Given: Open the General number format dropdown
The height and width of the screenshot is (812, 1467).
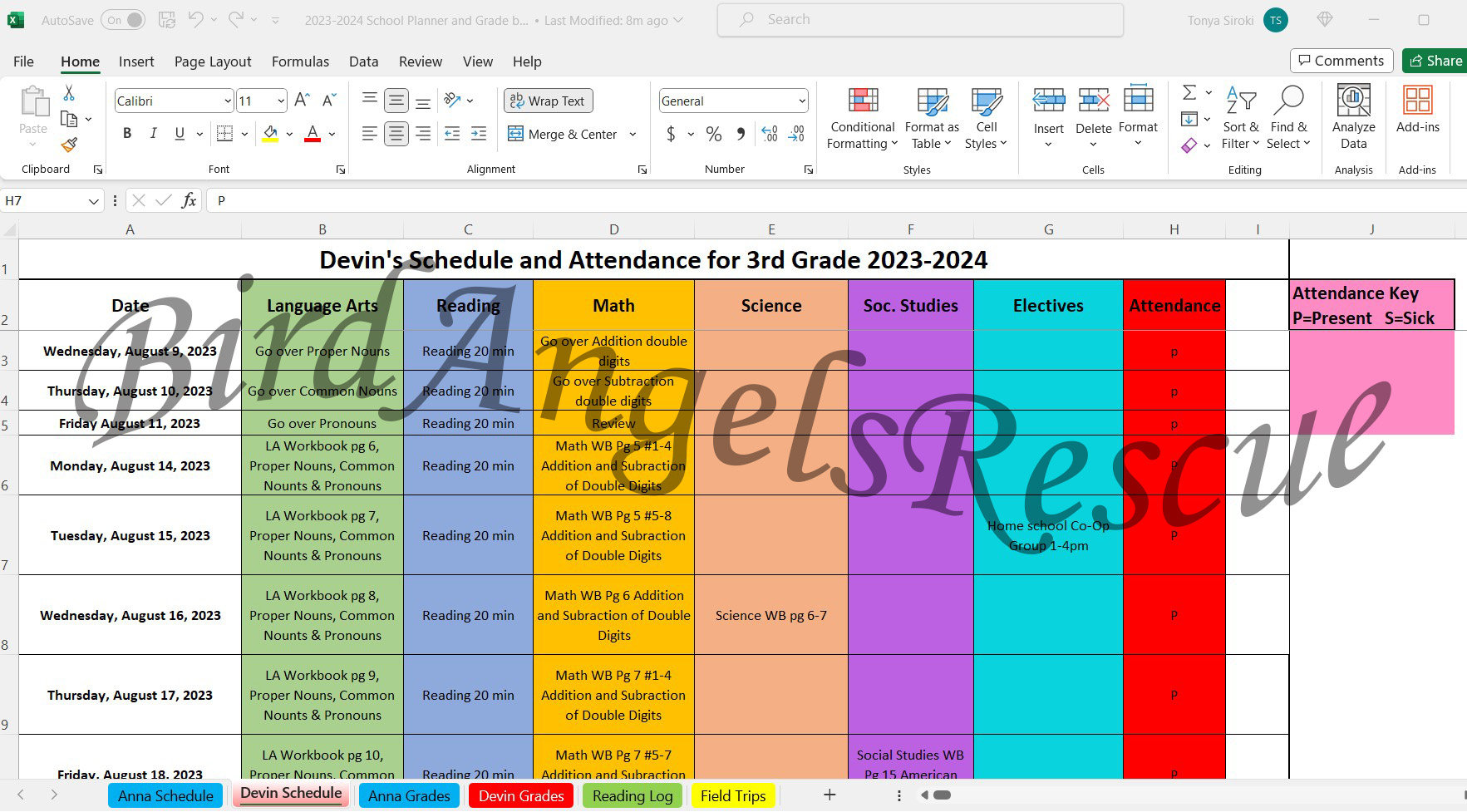Looking at the screenshot, I should coord(802,101).
